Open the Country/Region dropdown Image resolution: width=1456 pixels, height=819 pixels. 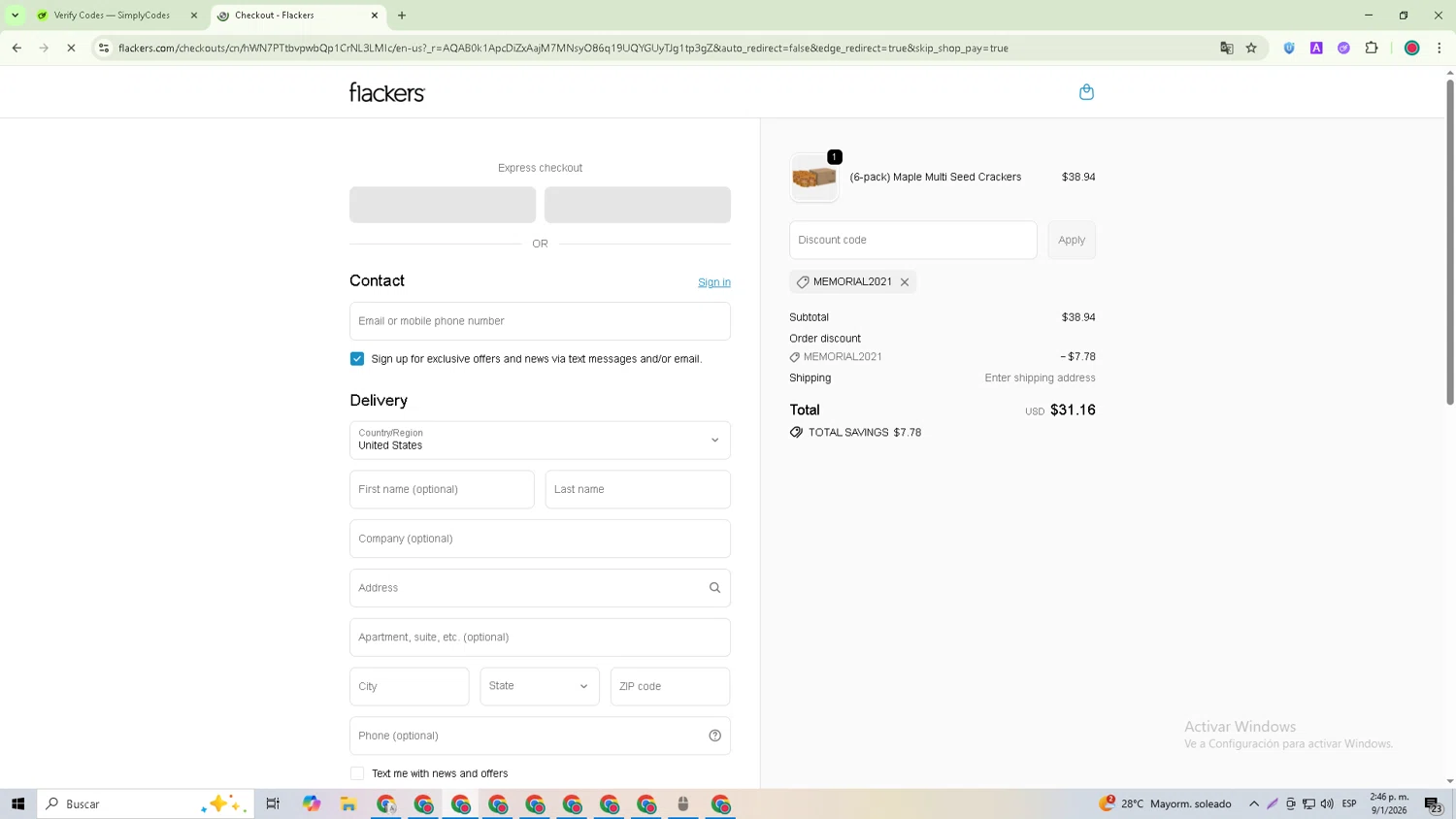pos(540,440)
